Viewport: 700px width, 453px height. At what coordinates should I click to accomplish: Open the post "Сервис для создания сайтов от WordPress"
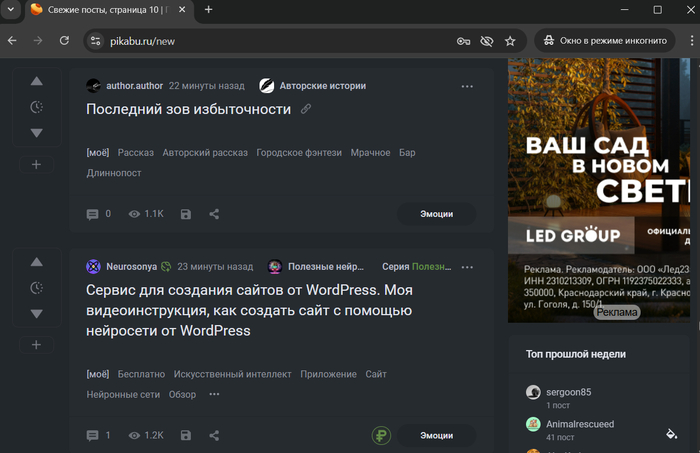(x=249, y=311)
